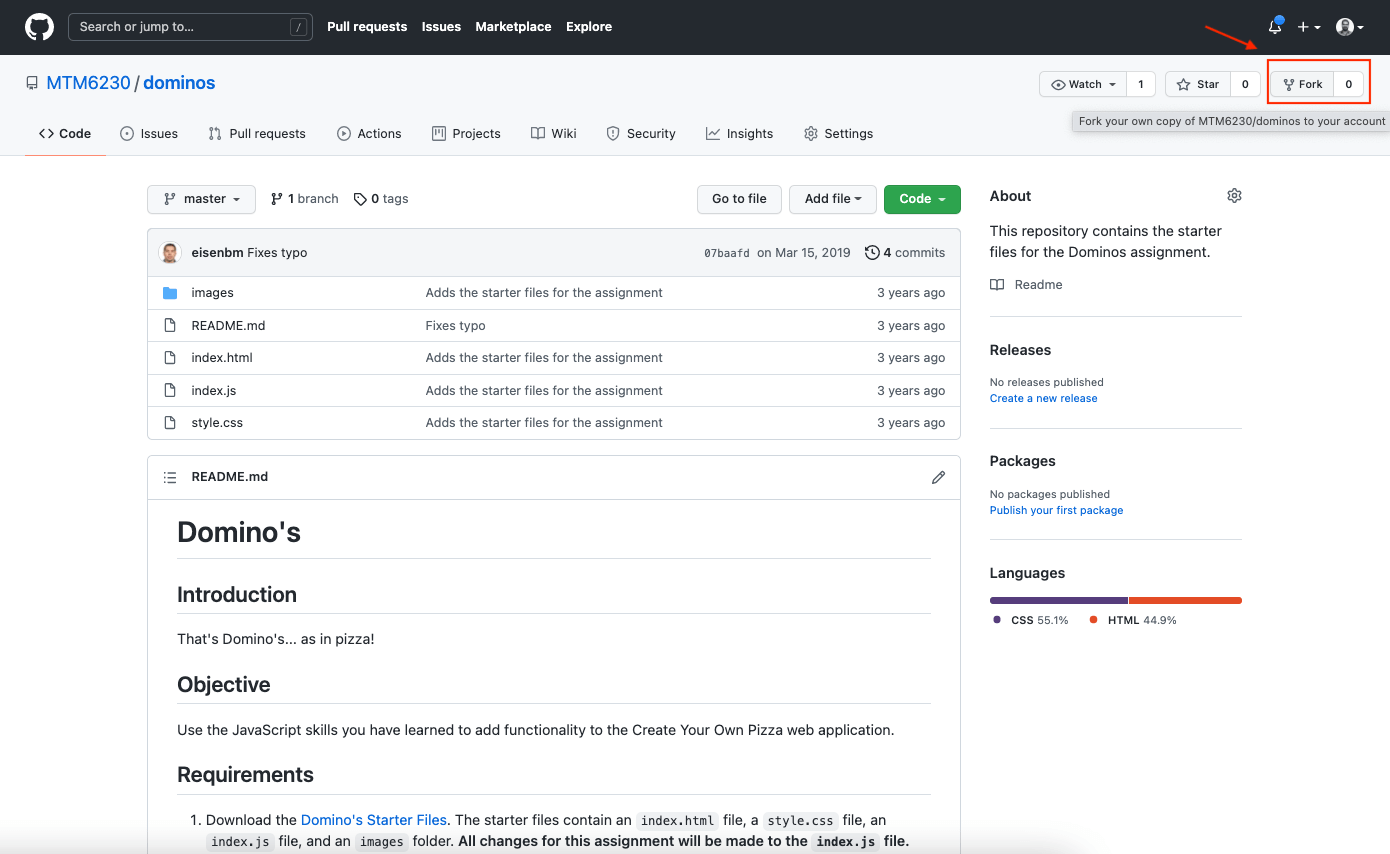Image resolution: width=1390 pixels, height=854 pixels.
Task: Open the About section settings gear
Action: click(x=1234, y=195)
